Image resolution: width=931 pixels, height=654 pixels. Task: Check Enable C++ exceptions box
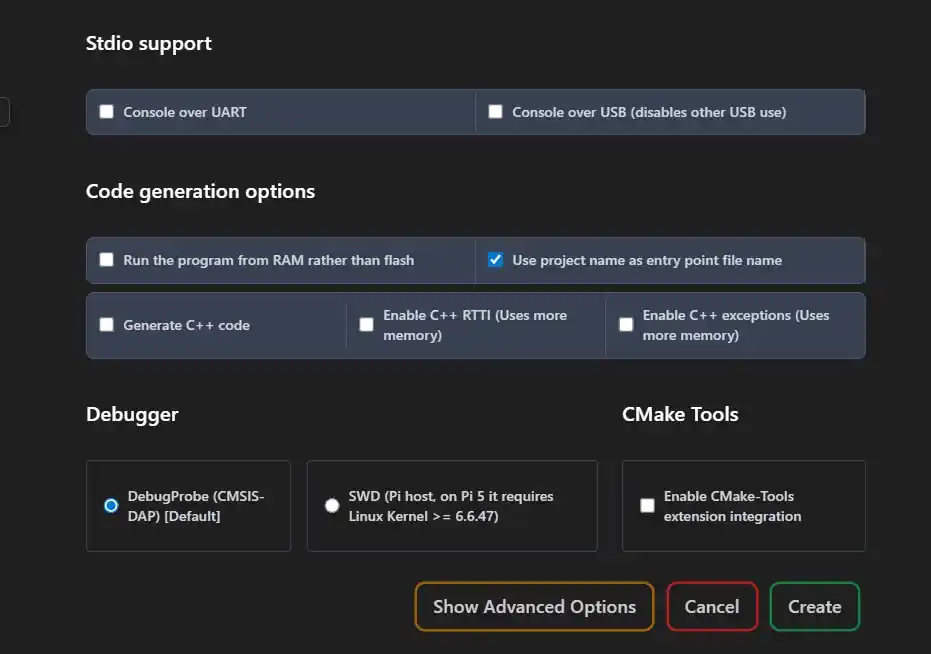click(626, 325)
